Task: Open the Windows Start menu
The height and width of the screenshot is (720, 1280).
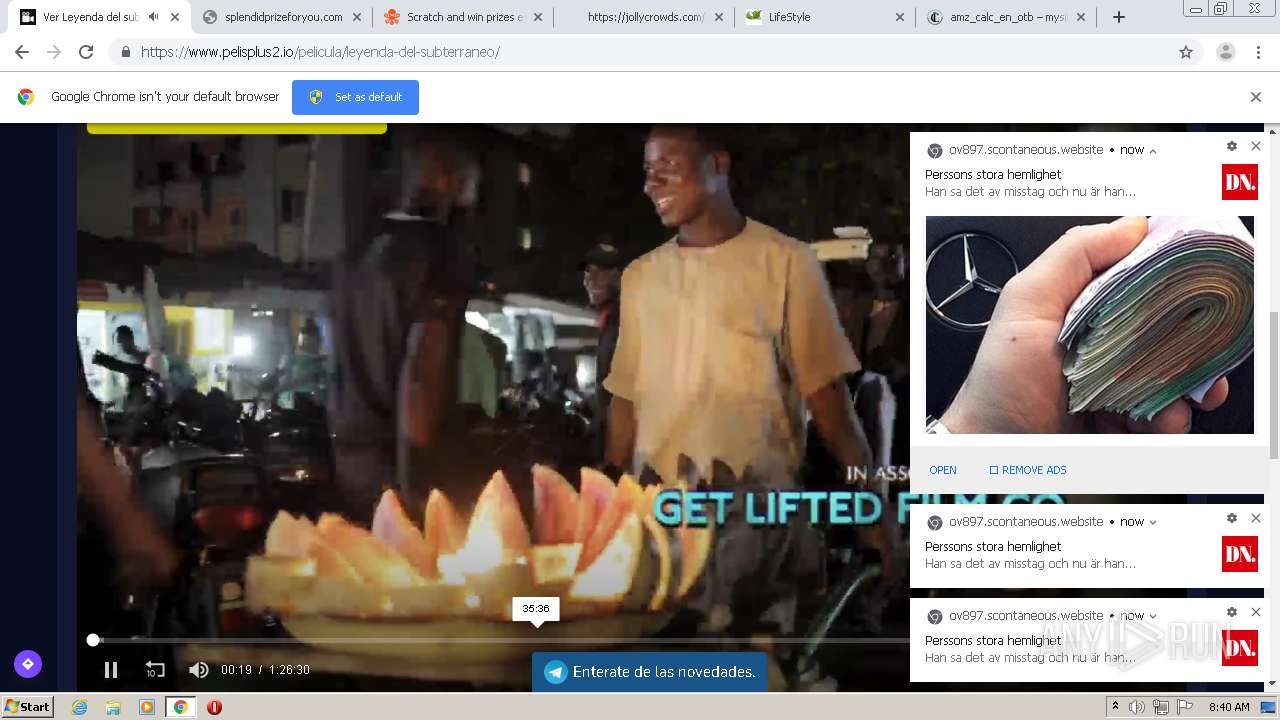Action: (27, 706)
